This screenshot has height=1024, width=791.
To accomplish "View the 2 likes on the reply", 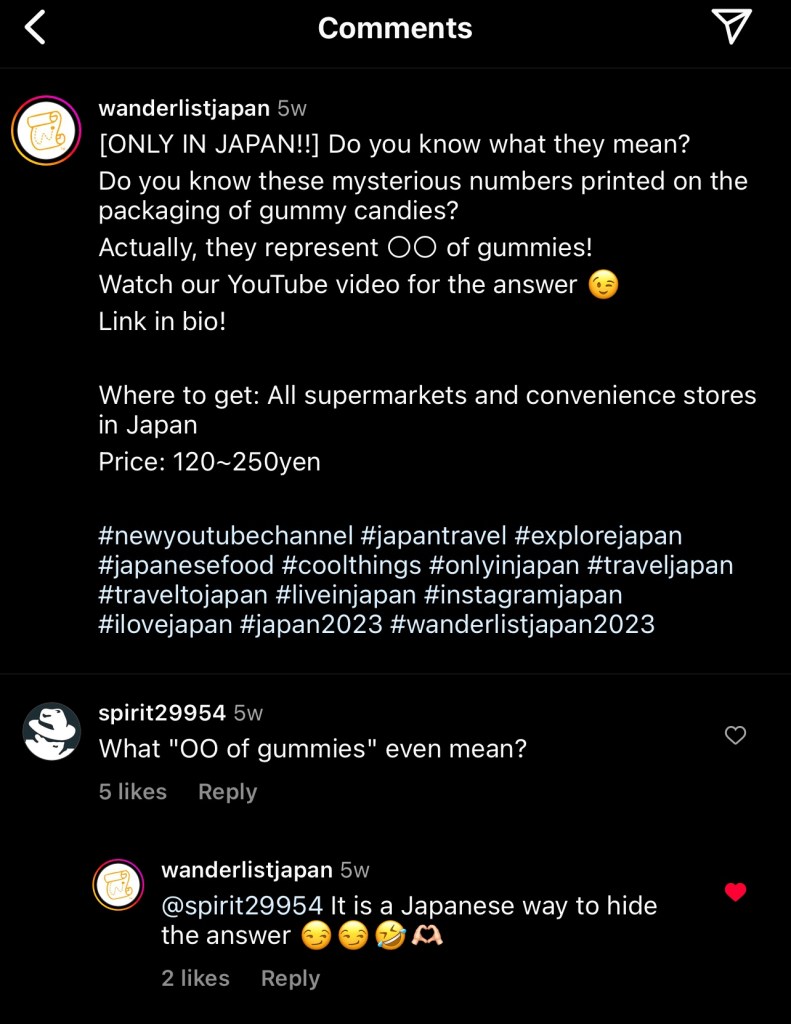I will [196, 979].
